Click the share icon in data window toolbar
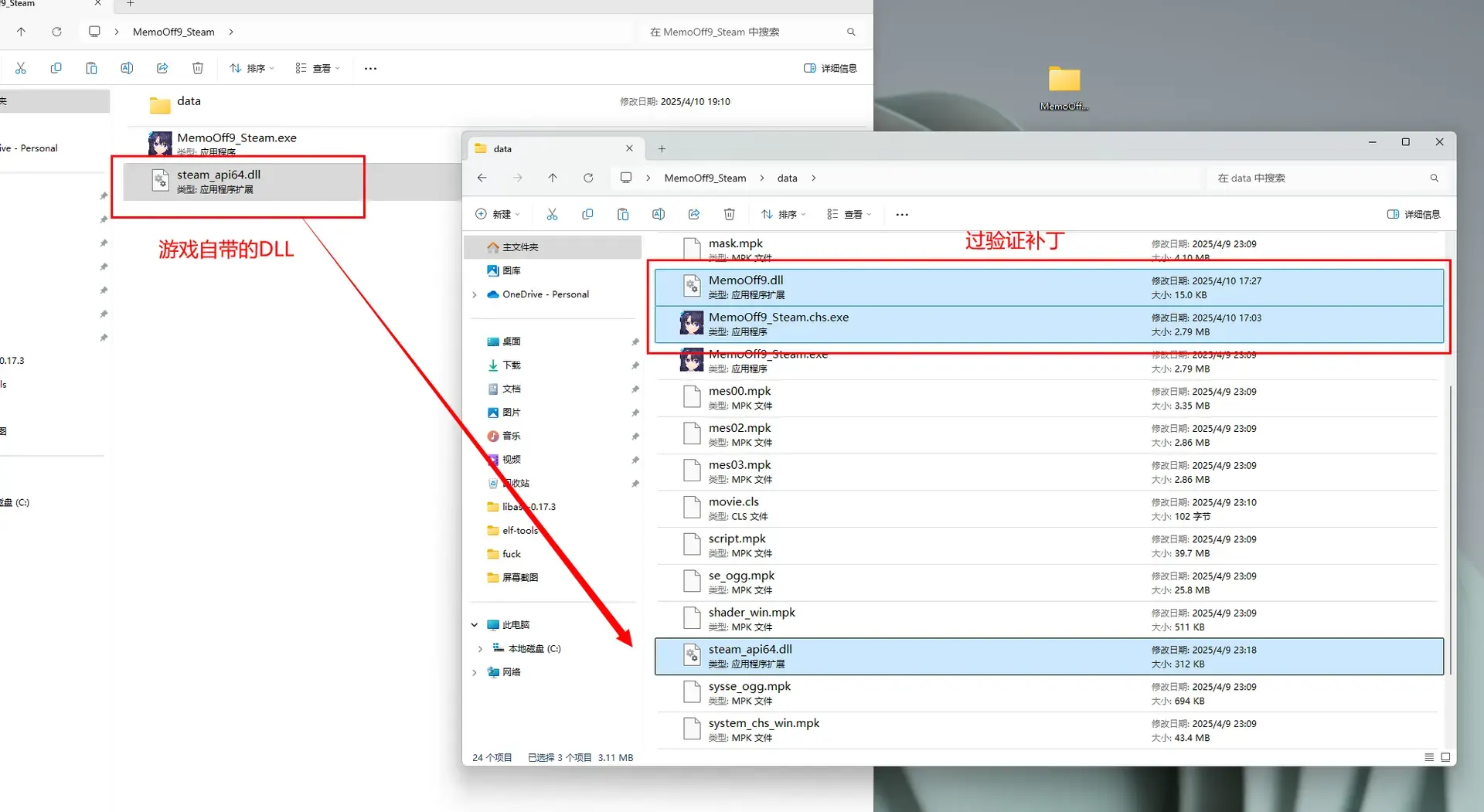 click(x=694, y=214)
